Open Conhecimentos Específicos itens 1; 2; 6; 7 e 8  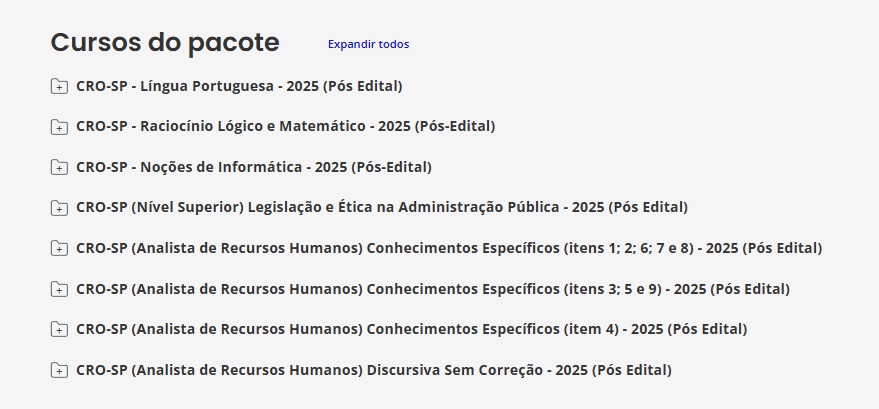449,248
